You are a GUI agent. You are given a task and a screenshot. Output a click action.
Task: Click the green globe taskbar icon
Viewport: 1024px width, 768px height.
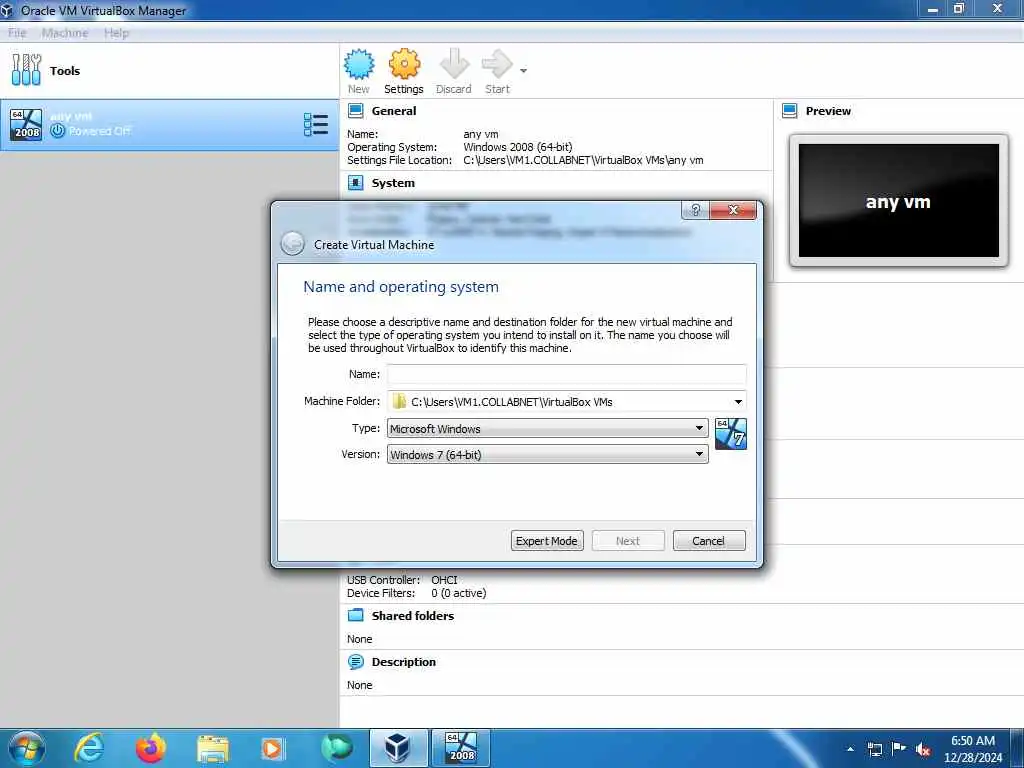coord(336,748)
